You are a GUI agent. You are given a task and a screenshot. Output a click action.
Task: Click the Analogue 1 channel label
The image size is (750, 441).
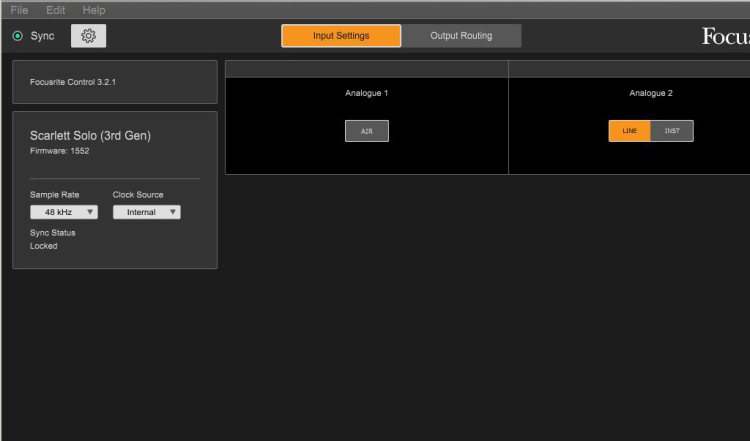(x=366, y=93)
